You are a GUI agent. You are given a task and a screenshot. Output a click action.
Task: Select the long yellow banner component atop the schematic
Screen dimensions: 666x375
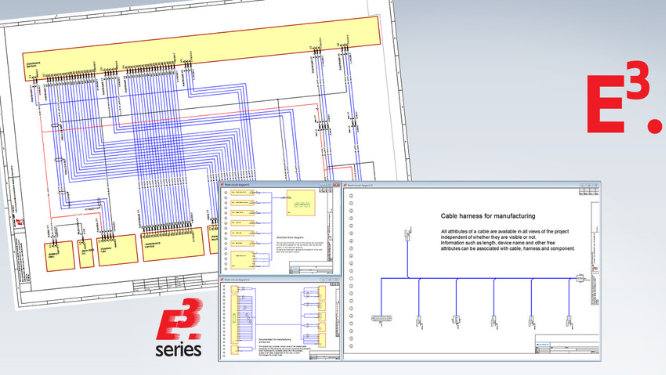[x=201, y=49]
